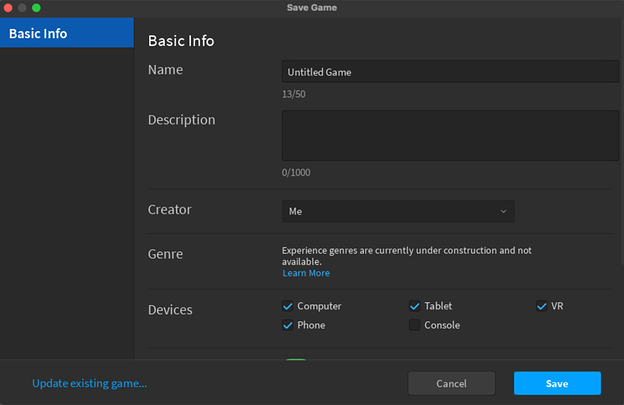Screen dimensions: 624x405
Task: Open the Creator dropdown
Action: pos(397,211)
